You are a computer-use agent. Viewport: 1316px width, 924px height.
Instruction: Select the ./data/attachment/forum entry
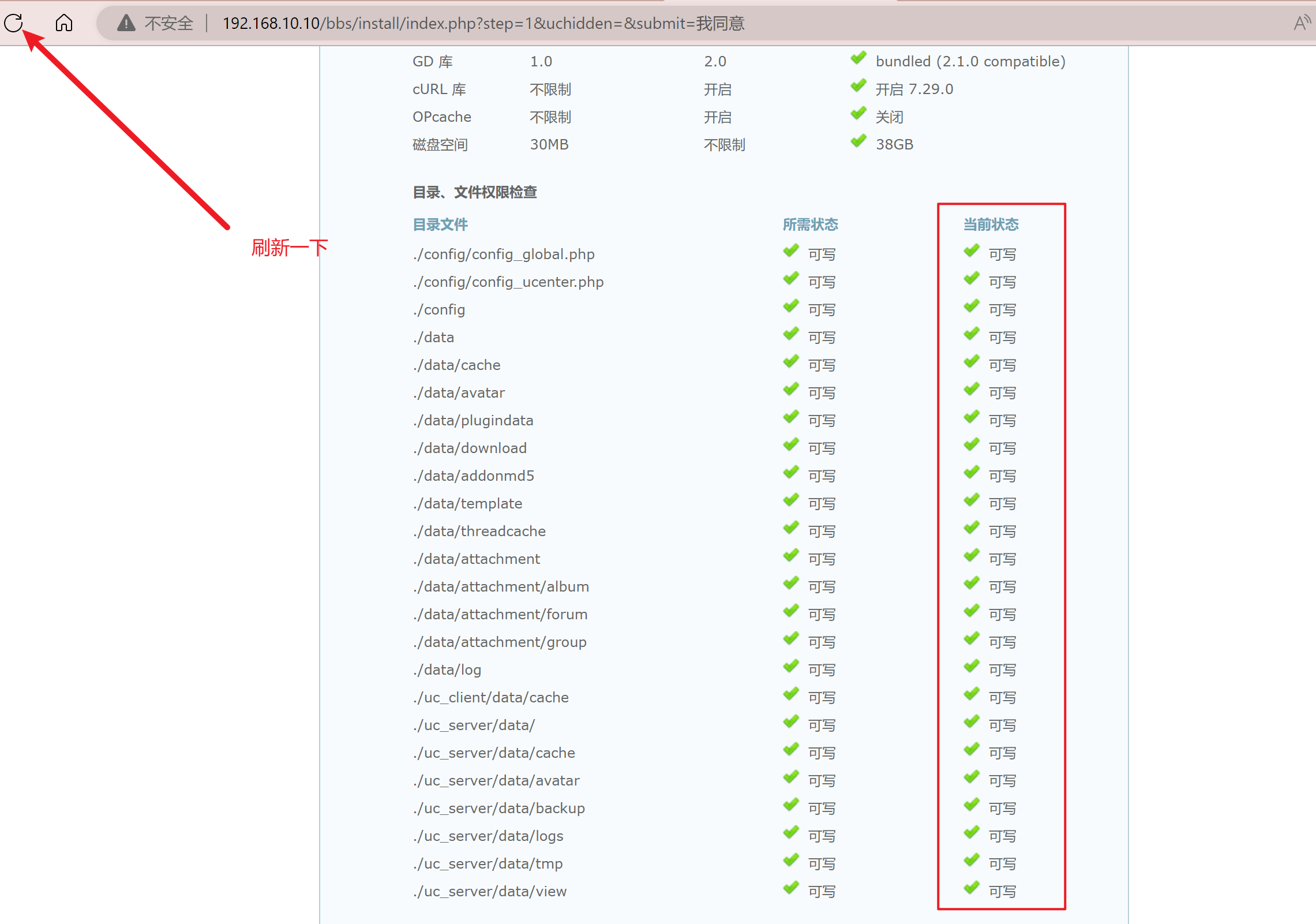tap(500, 615)
